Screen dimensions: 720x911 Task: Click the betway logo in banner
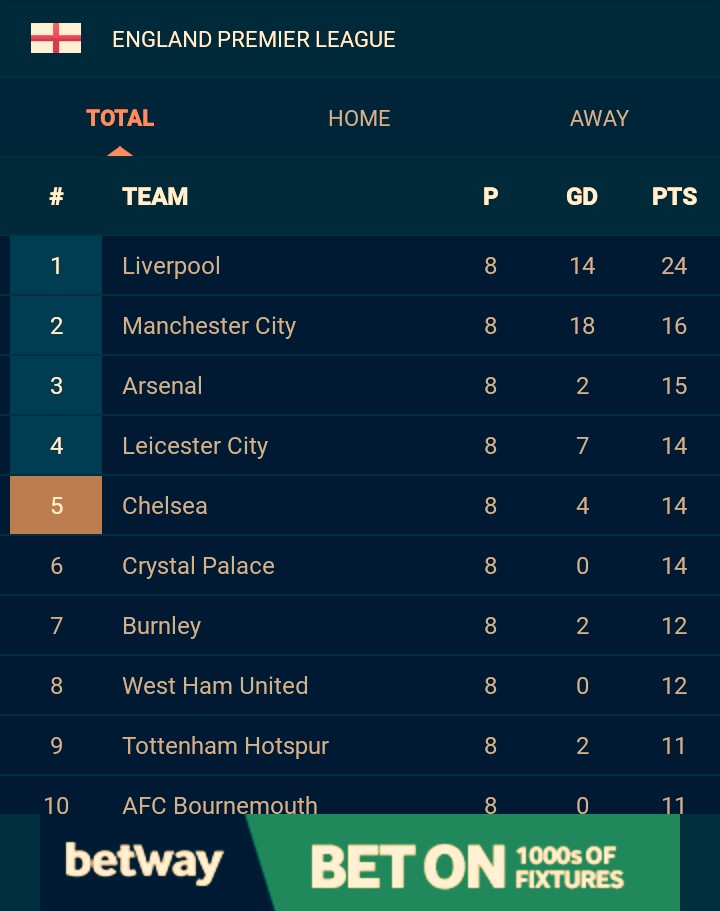[x=143, y=863]
